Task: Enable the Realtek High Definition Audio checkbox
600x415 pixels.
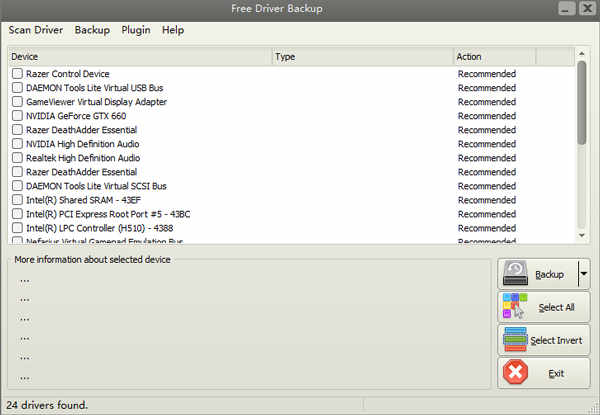Action: coord(17,158)
